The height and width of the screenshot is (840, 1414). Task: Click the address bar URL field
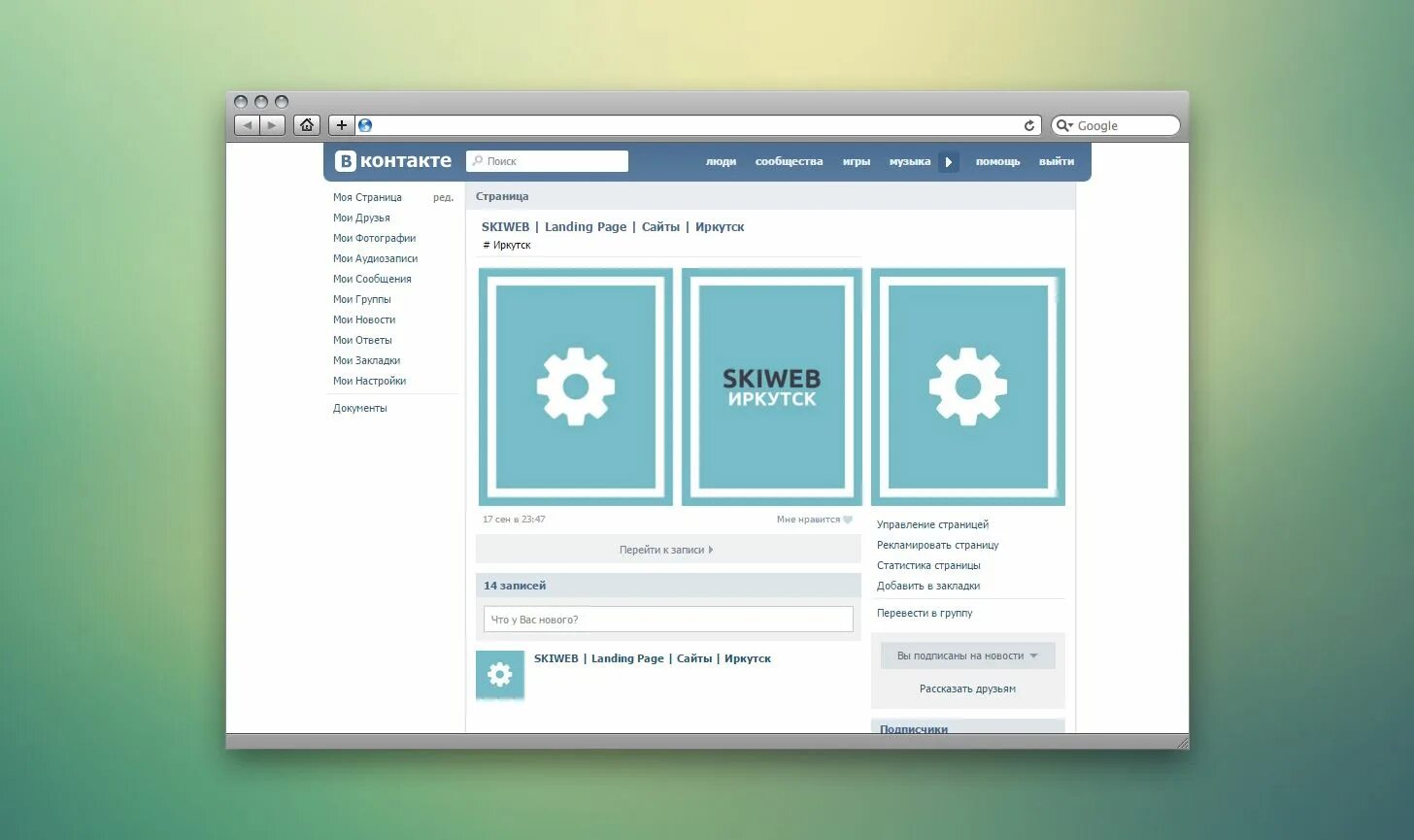pos(697,125)
